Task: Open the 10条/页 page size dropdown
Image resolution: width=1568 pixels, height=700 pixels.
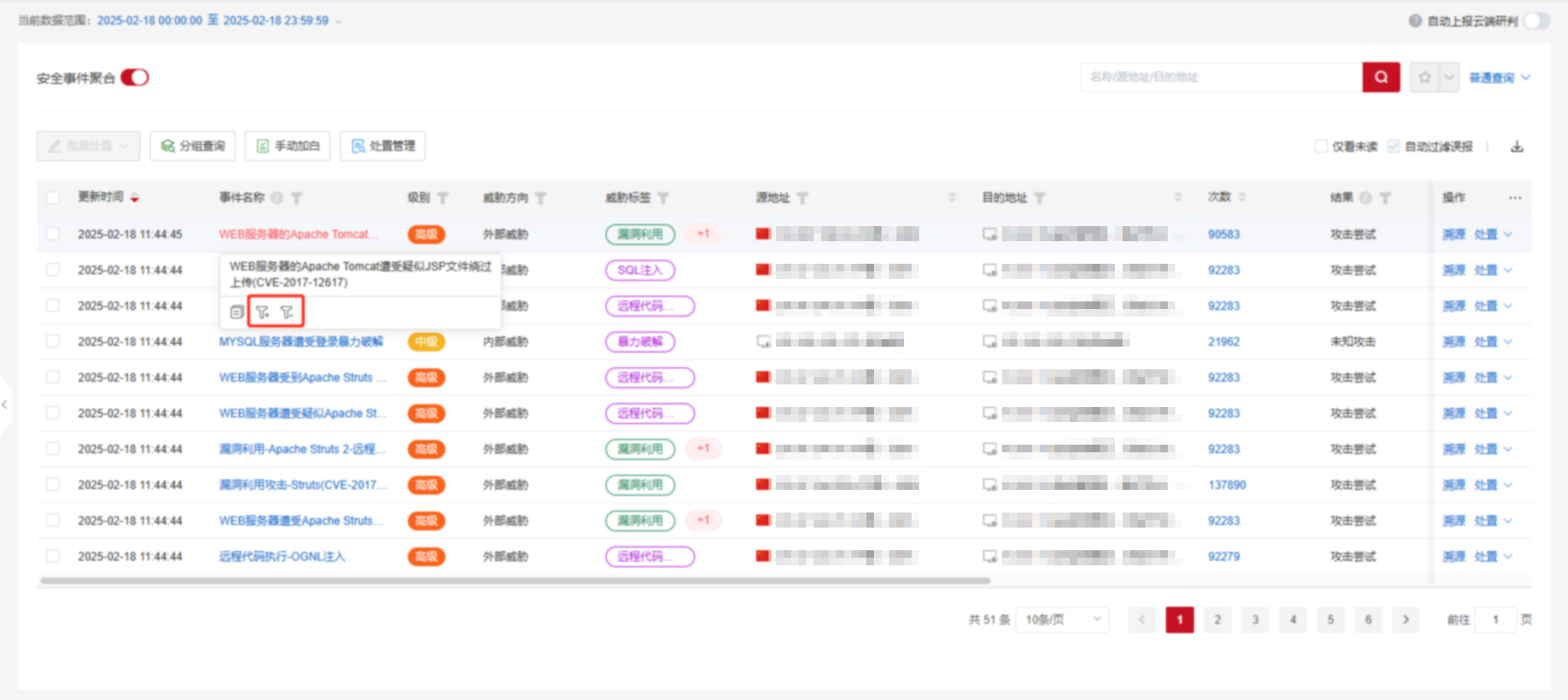Action: point(1061,619)
